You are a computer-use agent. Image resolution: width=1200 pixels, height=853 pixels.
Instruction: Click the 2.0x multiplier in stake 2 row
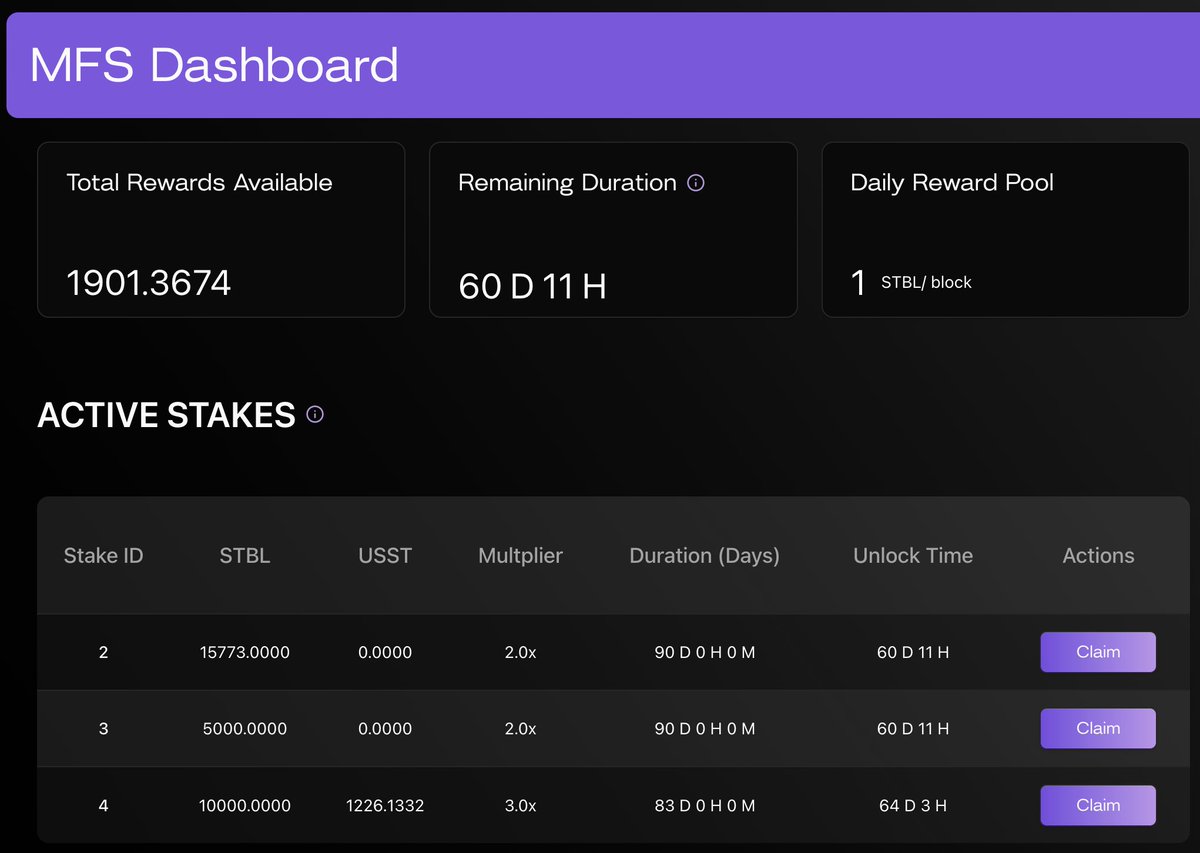521,652
